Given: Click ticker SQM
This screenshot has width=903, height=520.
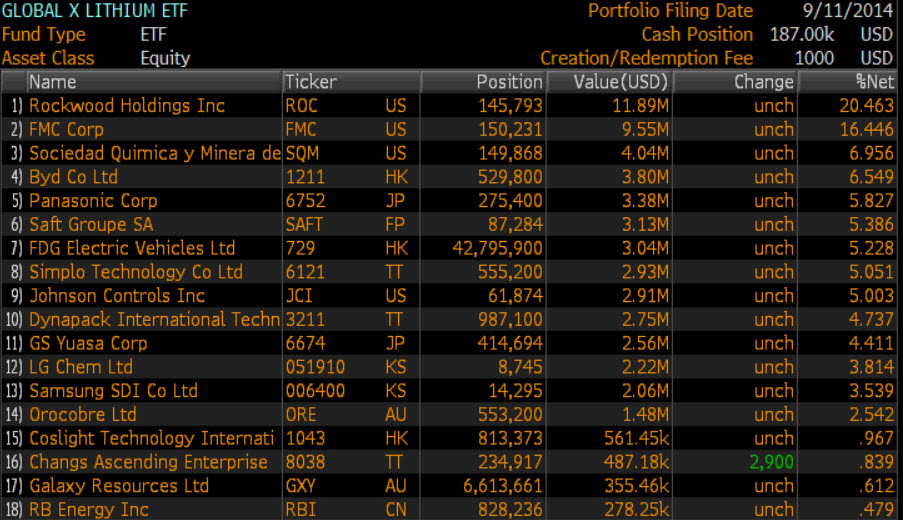Looking at the screenshot, I should [x=302, y=153].
